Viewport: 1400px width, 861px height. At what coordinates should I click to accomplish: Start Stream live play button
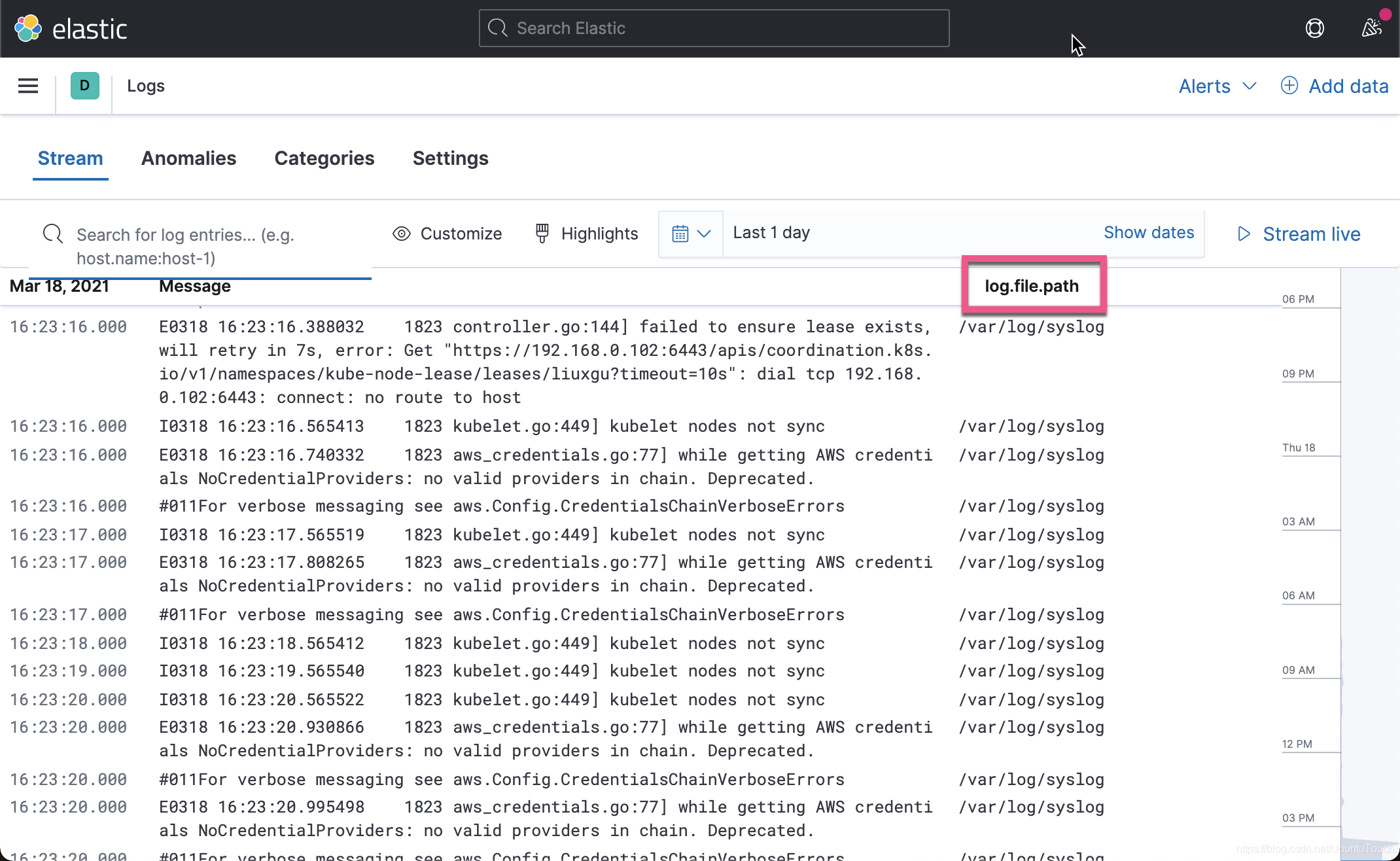click(x=1244, y=234)
